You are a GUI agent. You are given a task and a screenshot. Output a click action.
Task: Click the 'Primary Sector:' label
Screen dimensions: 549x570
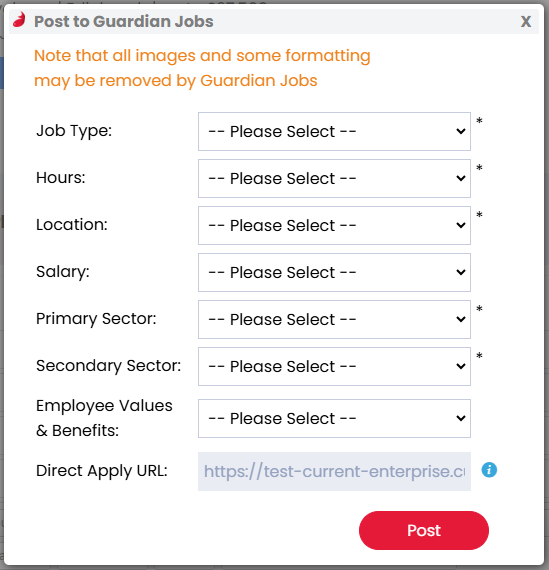point(96,319)
